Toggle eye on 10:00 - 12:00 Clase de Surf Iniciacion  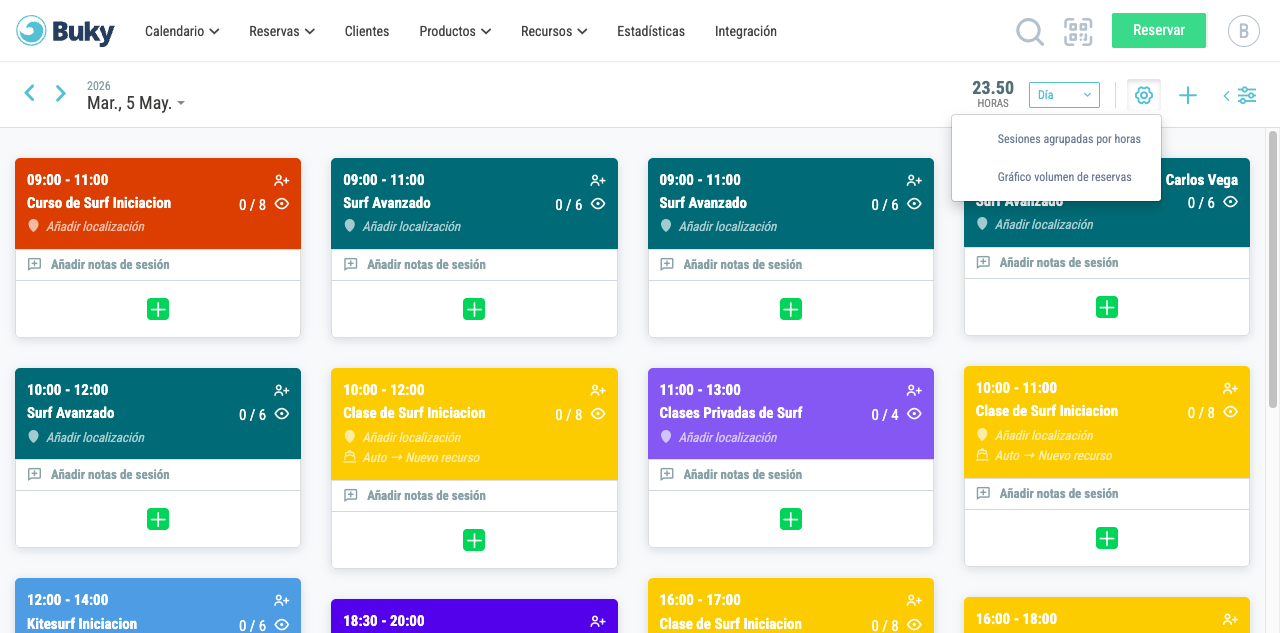(598, 413)
